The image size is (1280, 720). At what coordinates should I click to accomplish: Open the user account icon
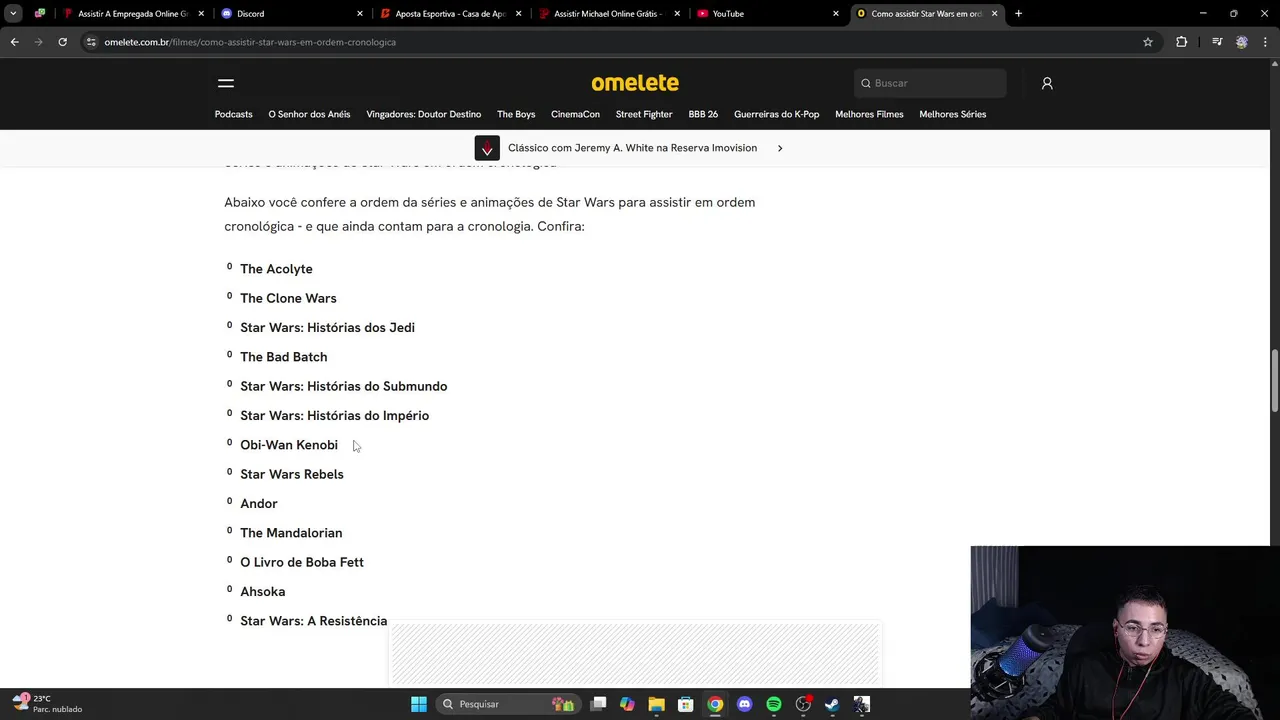click(1047, 83)
